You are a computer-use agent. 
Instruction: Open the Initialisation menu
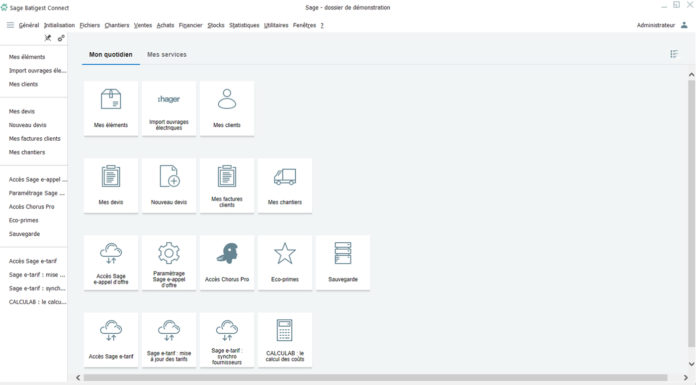coord(59,25)
